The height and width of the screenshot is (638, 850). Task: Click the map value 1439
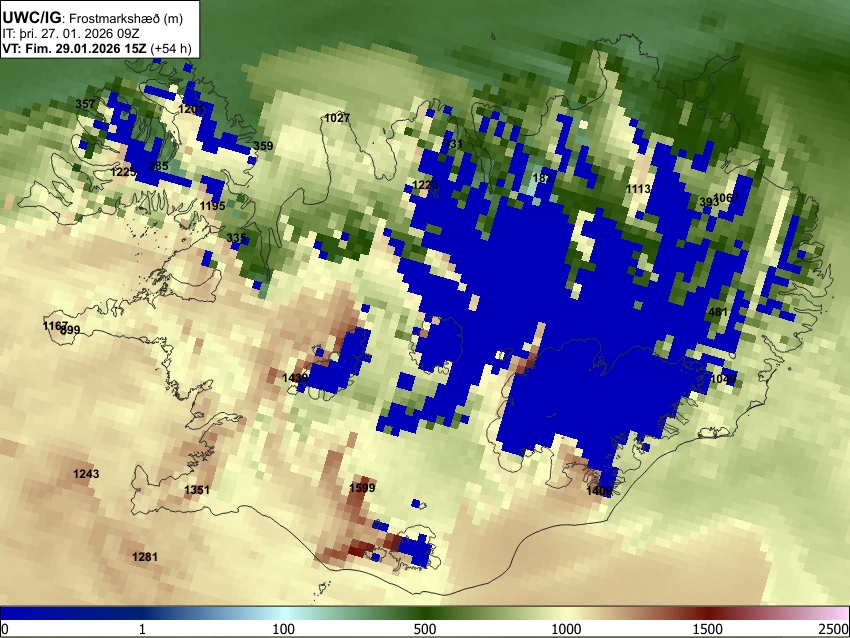[295, 378]
